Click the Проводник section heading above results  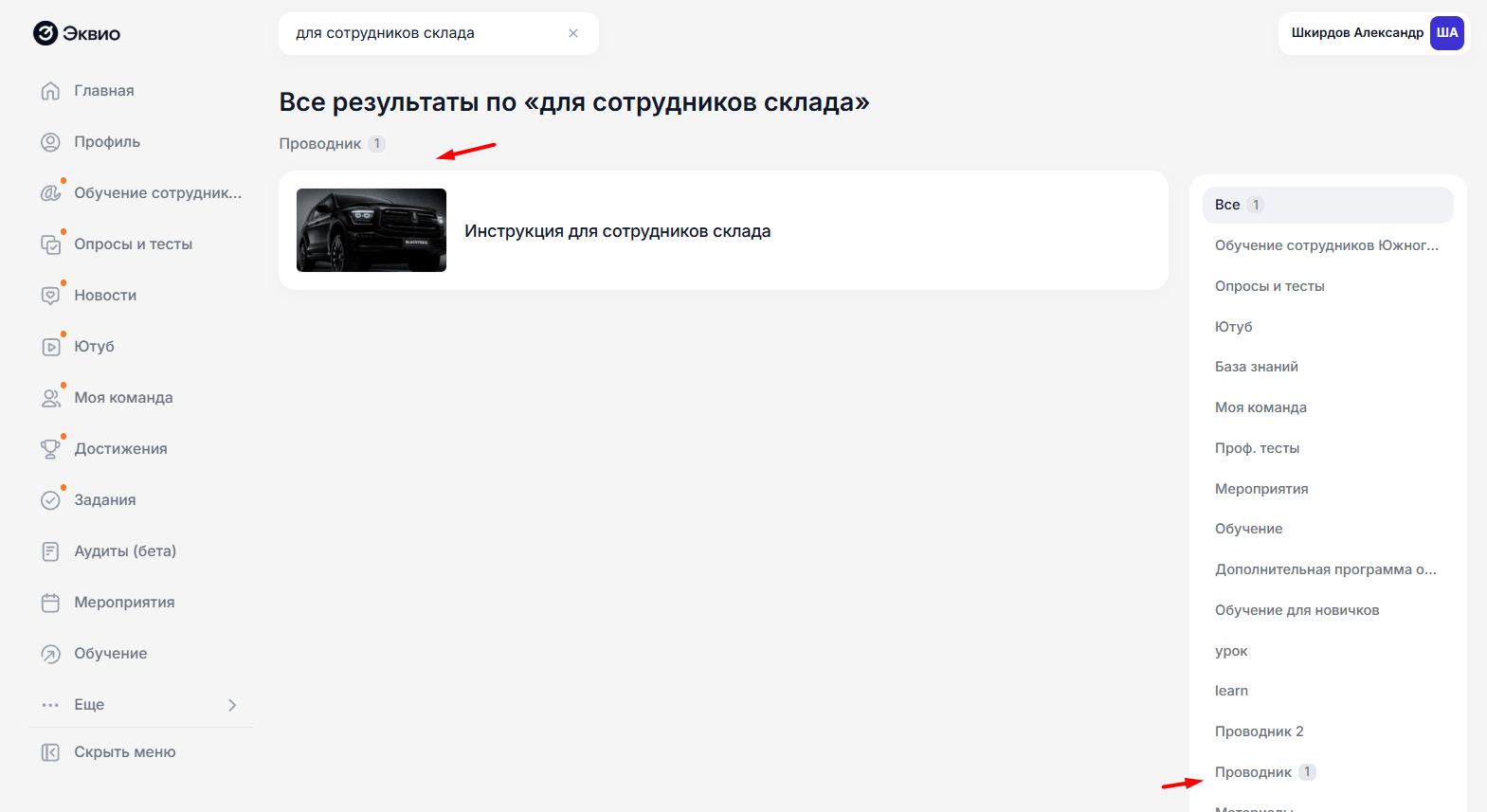tap(319, 144)
